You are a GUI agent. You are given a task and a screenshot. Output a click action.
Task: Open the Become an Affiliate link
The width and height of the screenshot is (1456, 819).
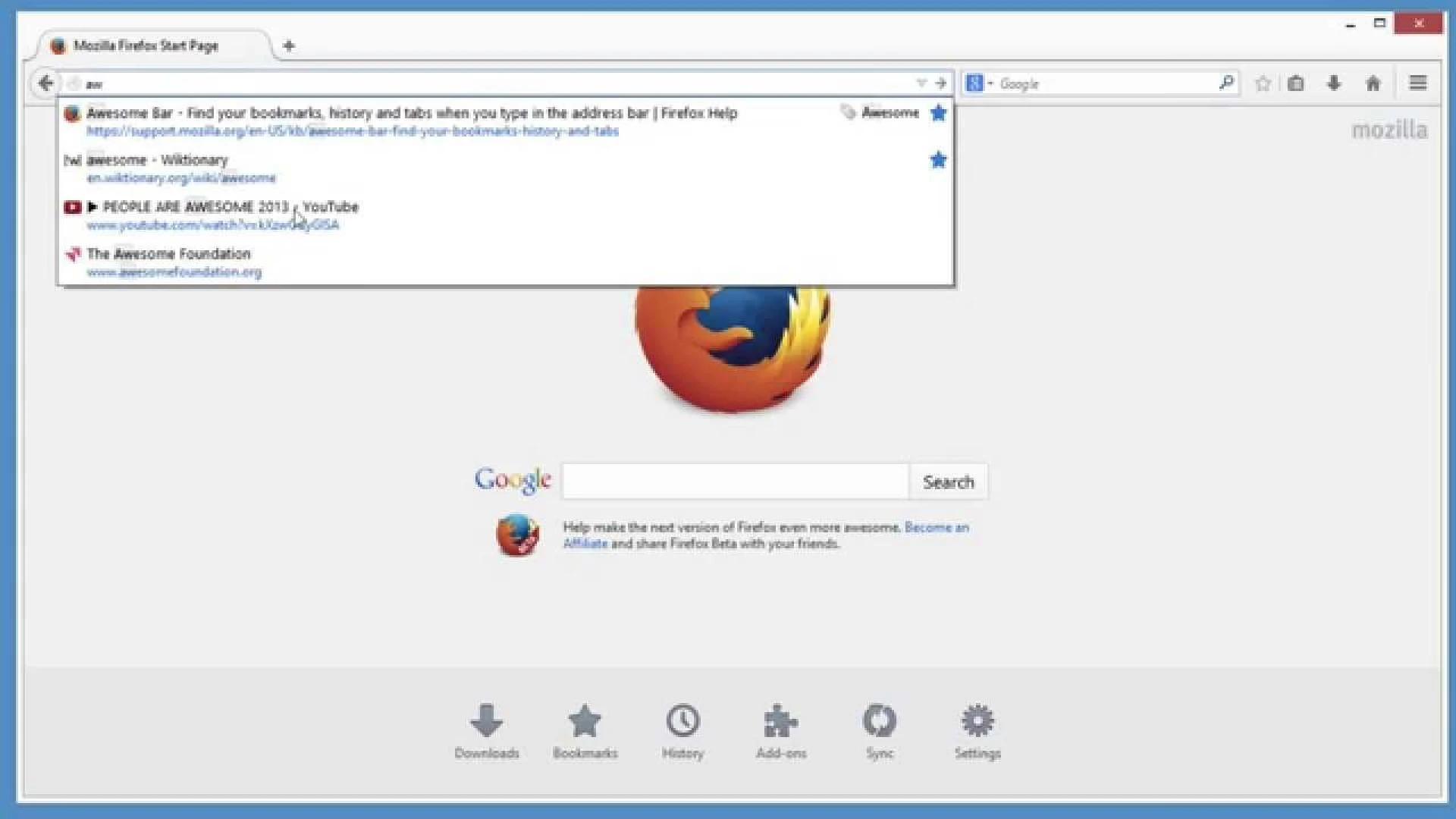(937, 527)
